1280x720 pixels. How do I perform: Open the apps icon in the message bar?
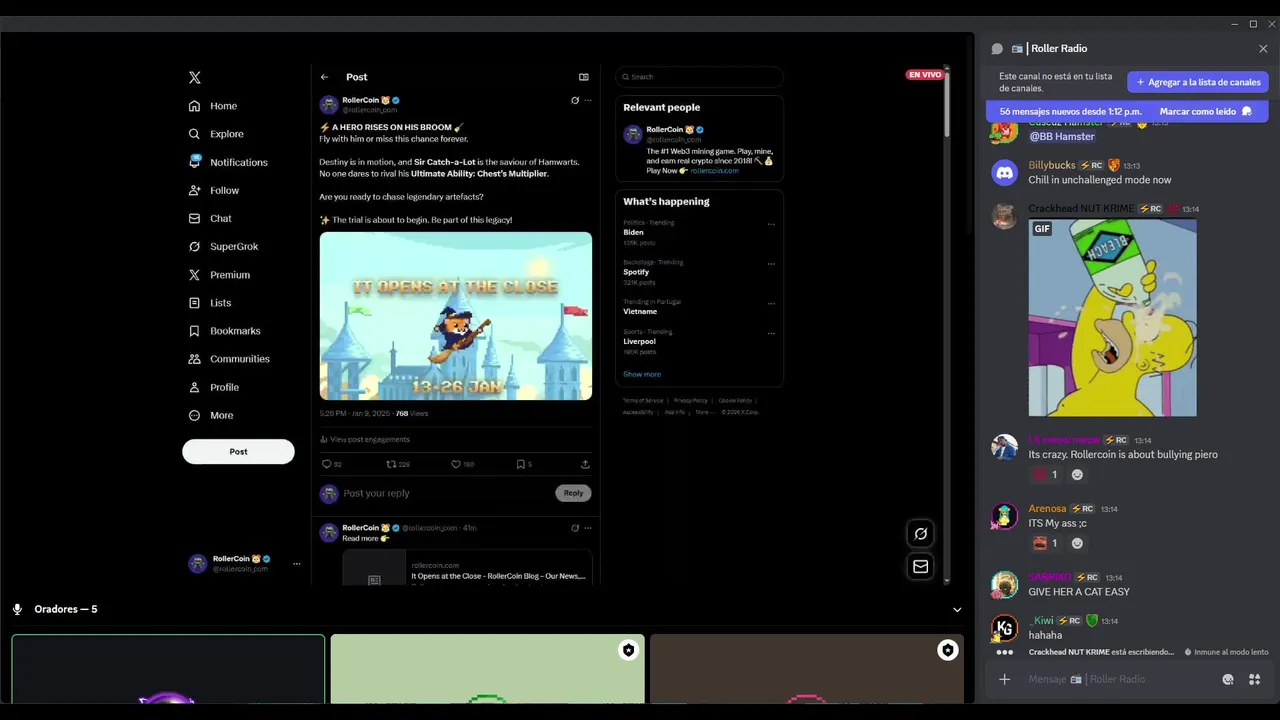pyautogui.click(x=1254, y=679)
